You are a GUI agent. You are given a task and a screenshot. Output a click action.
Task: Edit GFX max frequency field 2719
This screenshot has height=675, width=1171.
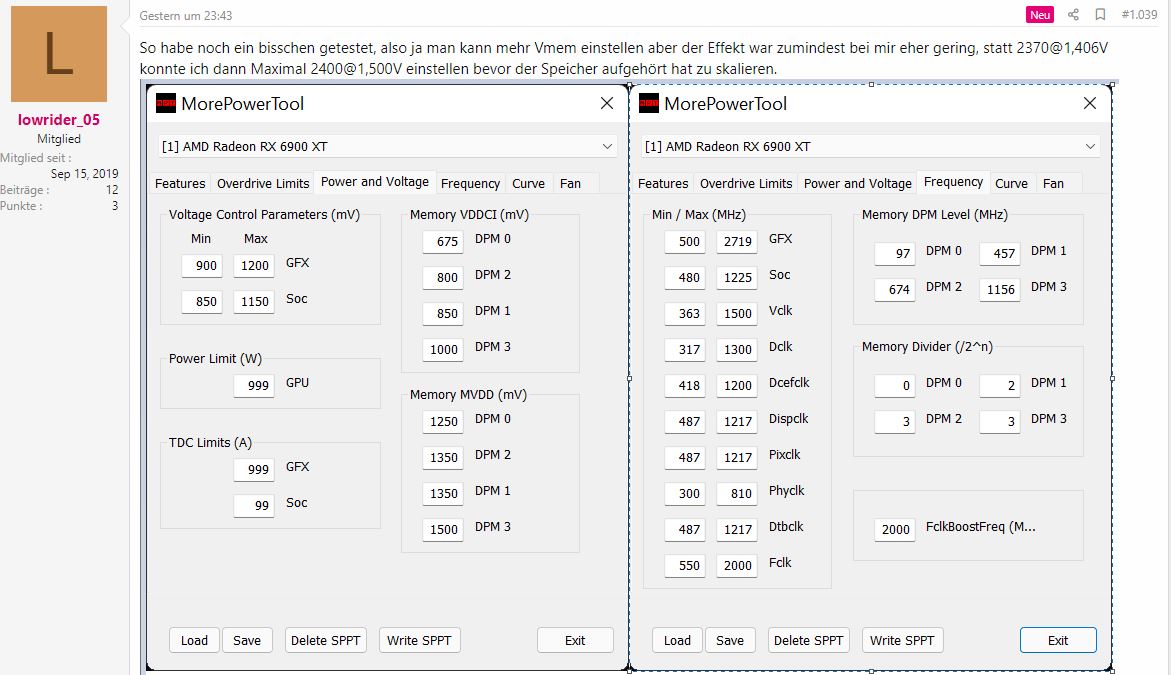point(737,241)
